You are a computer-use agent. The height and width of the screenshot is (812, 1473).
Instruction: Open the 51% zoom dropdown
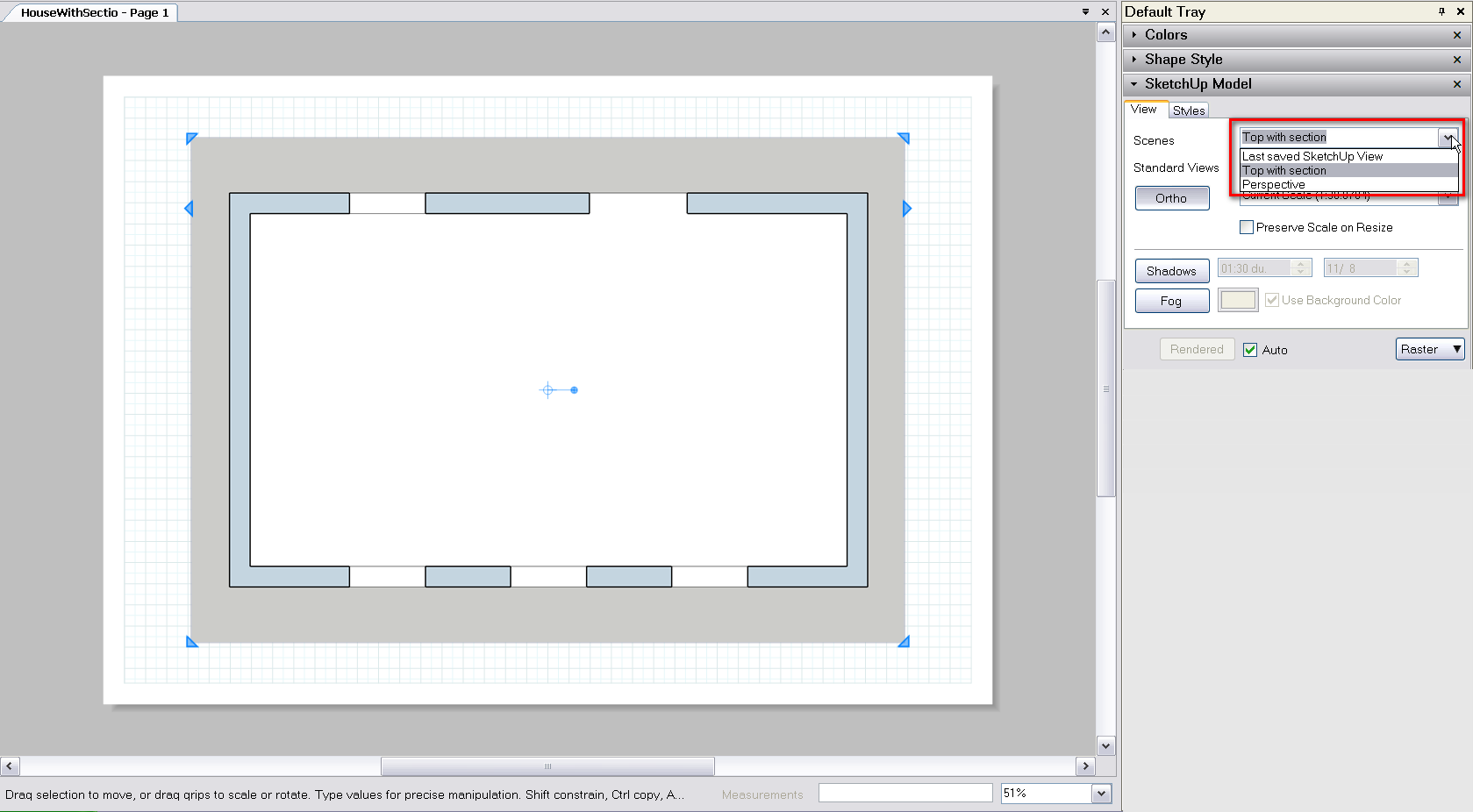point(1101,794)
